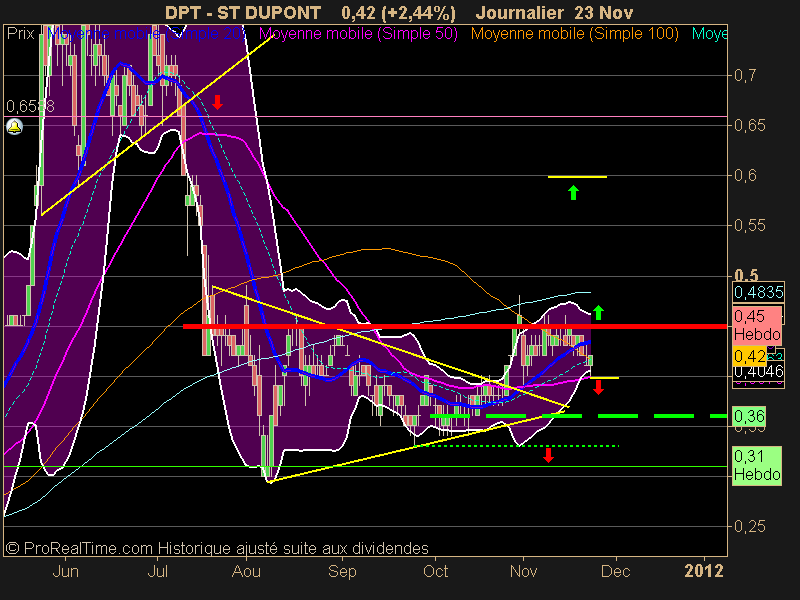The height and width of the screenshot is (600, 800).
Task: Click the Nov date axis label
Action: pos(523,571)
